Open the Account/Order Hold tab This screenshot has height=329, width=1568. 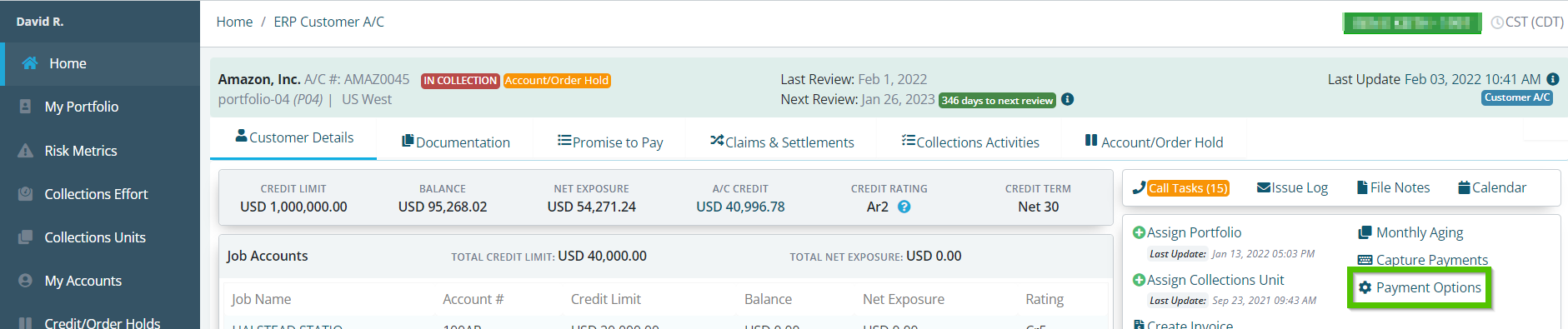coord(1155,142)
